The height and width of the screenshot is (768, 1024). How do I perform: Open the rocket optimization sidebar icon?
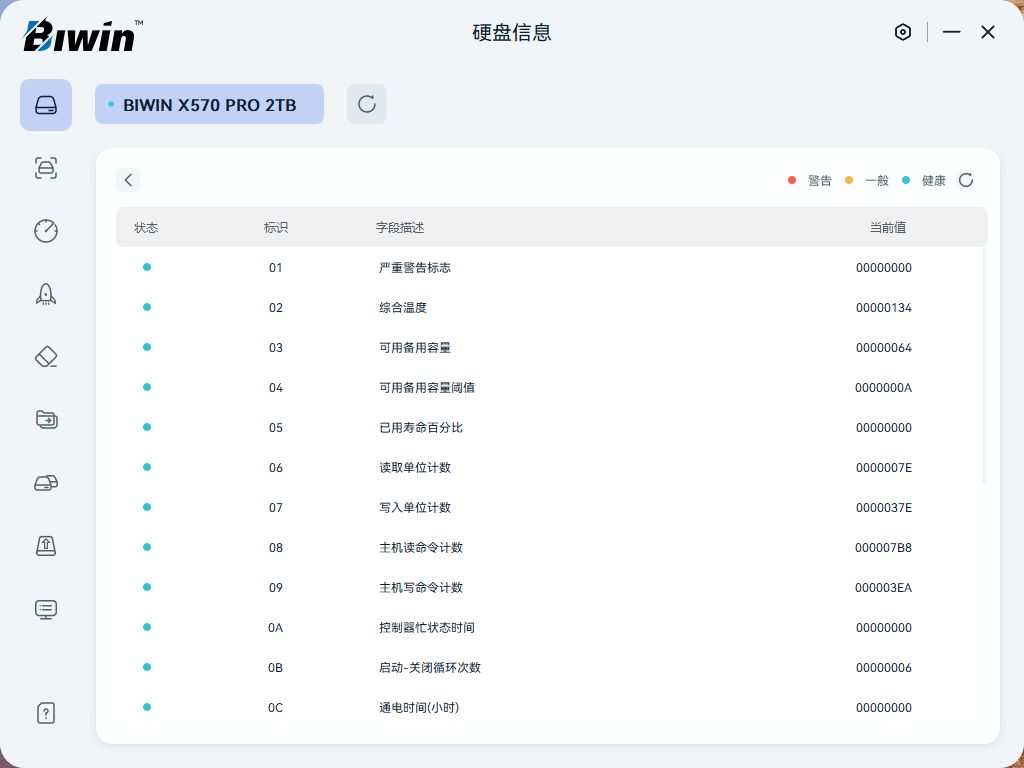pos(46,294)
